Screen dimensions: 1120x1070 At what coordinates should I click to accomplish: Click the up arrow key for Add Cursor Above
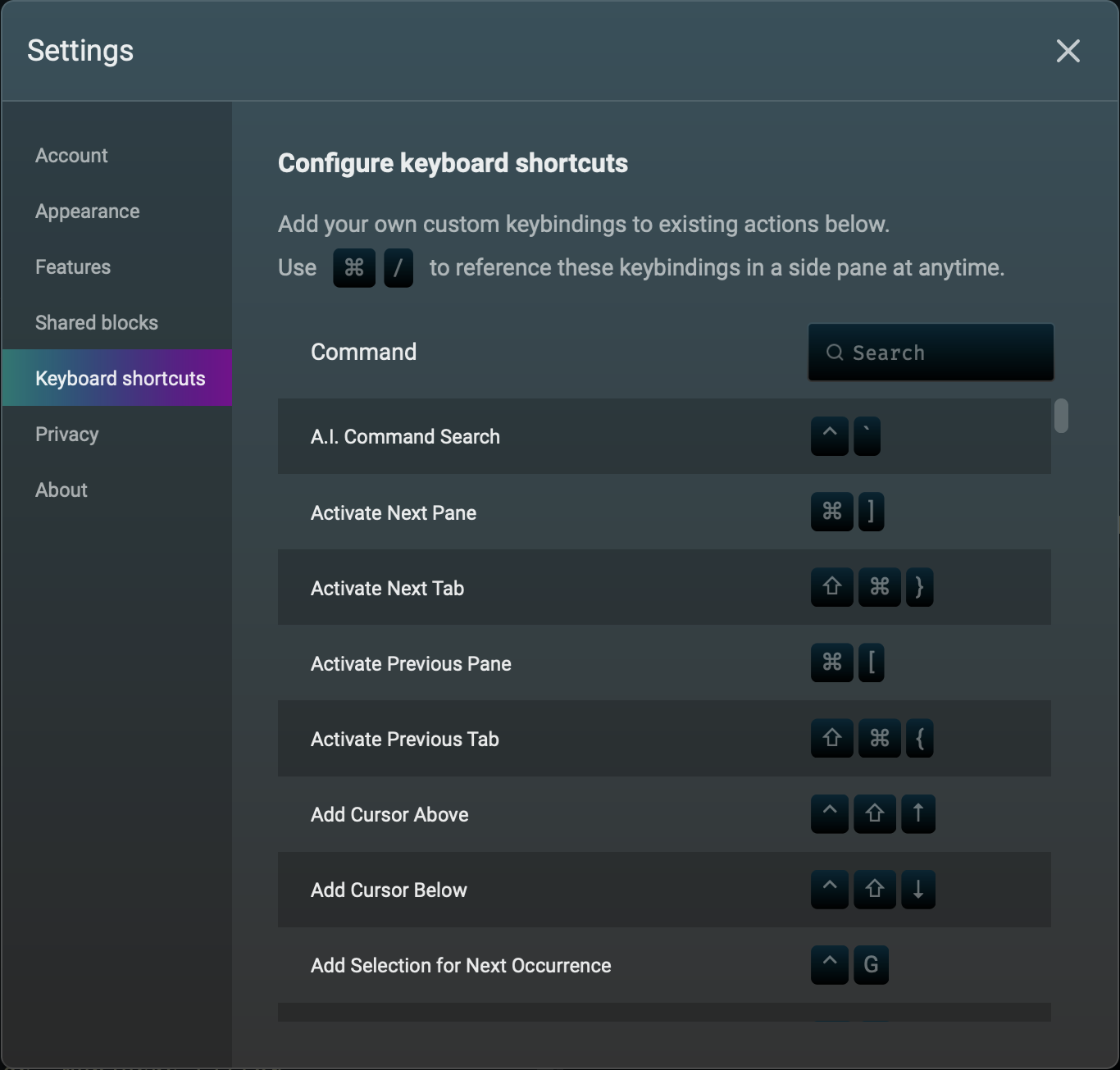(918, 814)
